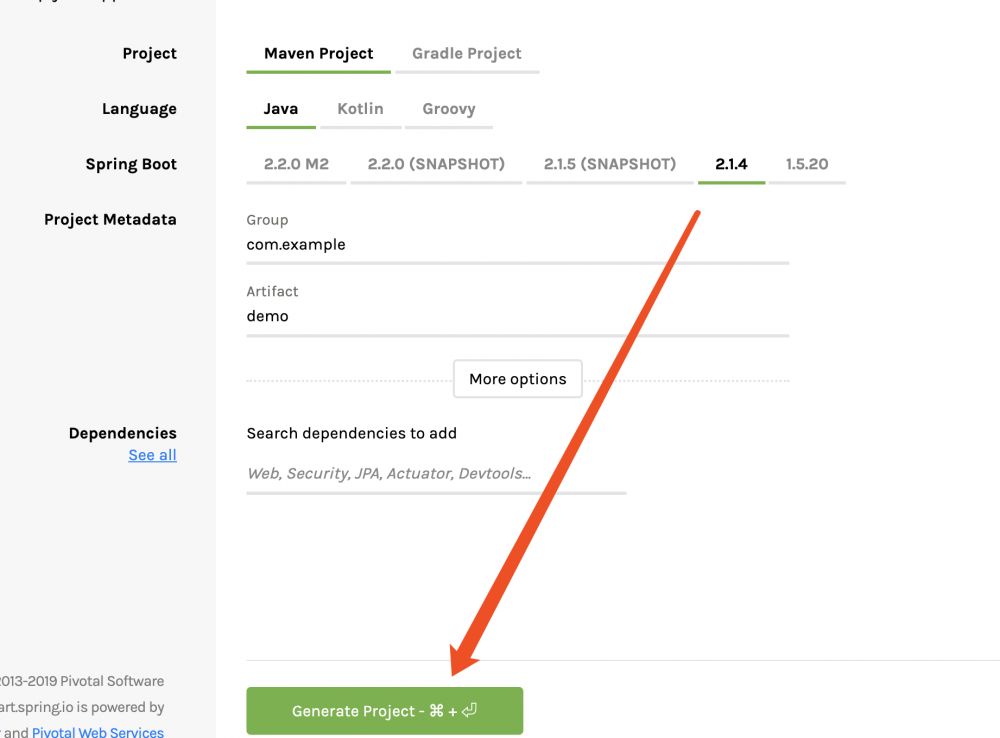Click the "Search dependencies to add" label
Image resolution: width=1000 pixels, height=738 pixels.
tap(352, 433)
